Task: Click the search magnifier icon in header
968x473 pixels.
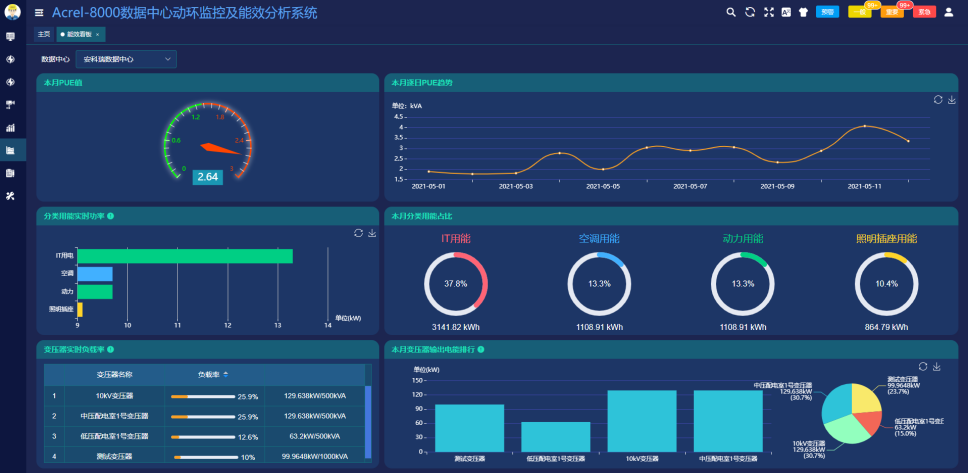Action: 731,12
